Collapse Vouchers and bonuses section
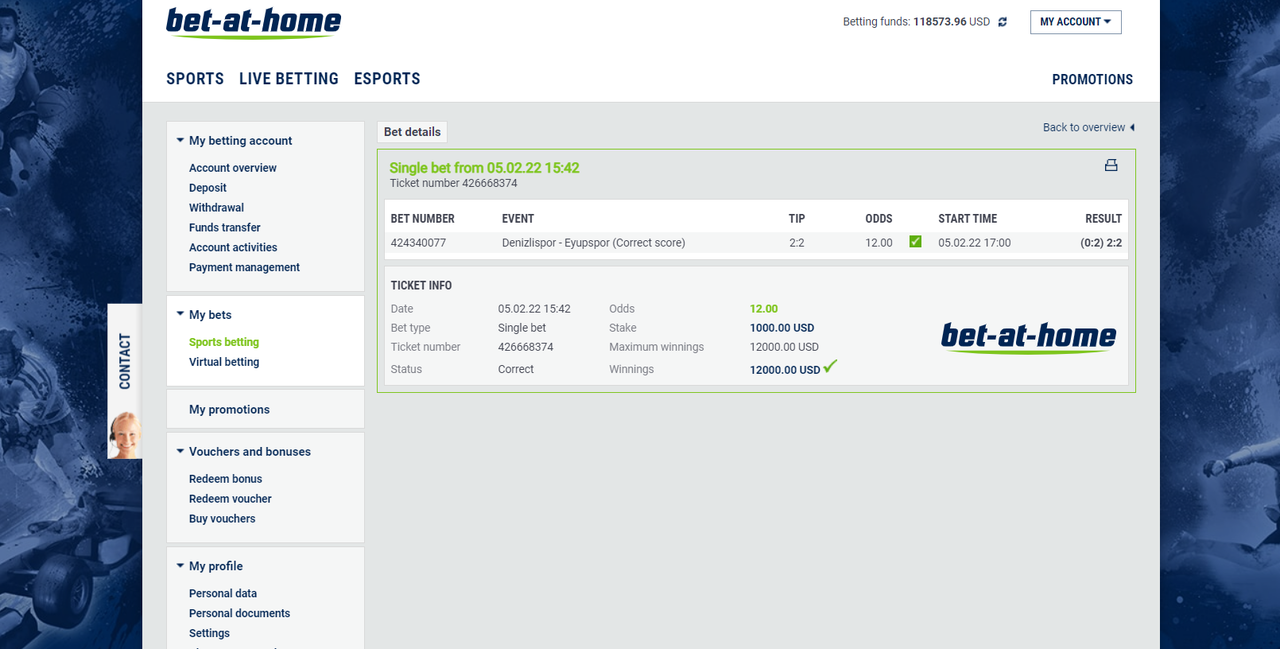 pos(180,452)
